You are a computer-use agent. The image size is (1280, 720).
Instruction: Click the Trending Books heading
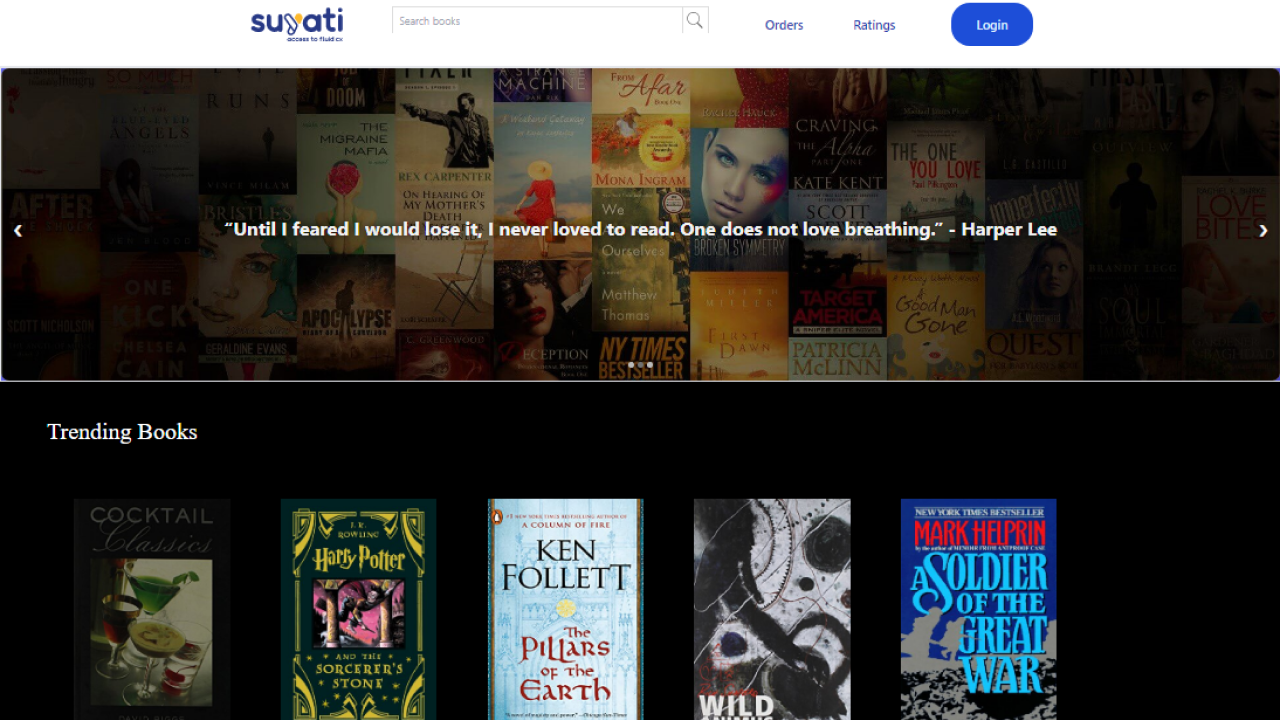tap(122, 431)
